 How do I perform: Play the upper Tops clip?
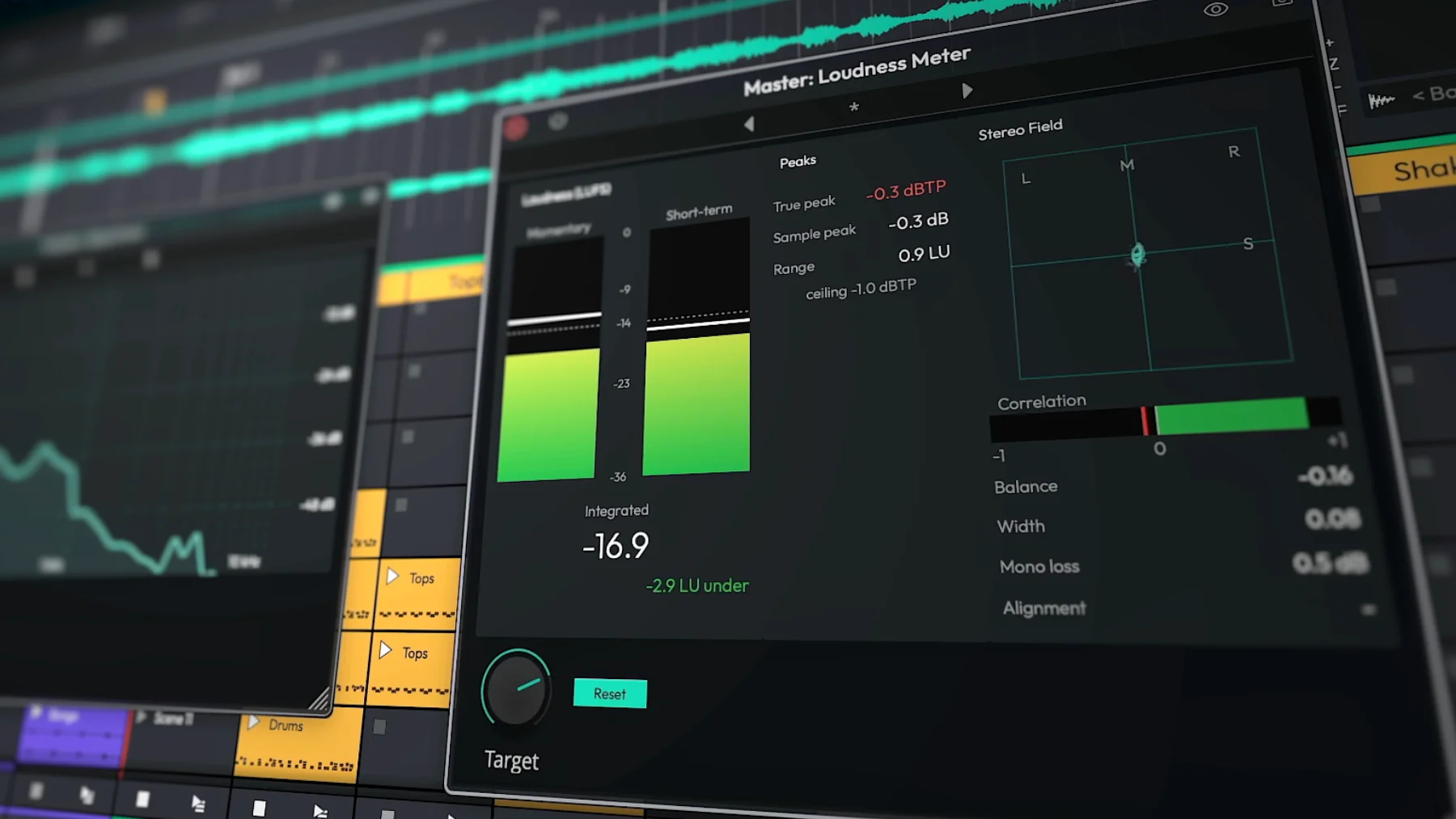pyautogui.click(x=392, y=576)
